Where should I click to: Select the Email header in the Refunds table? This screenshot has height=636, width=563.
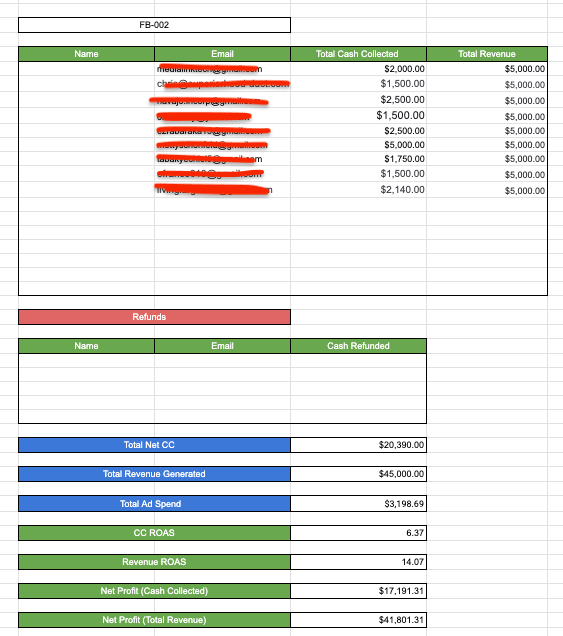[222, 346]
